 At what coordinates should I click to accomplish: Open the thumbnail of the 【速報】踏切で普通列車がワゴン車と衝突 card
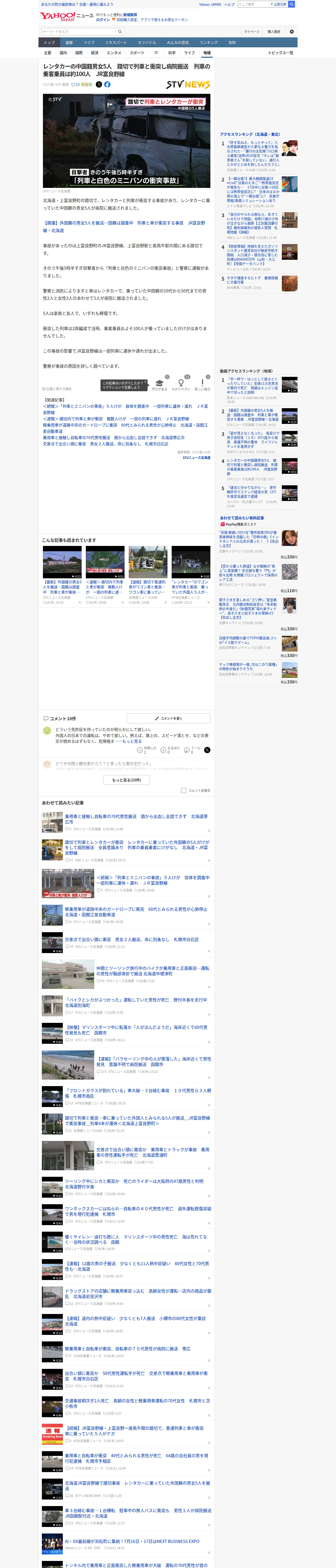[x=148, y=562]
